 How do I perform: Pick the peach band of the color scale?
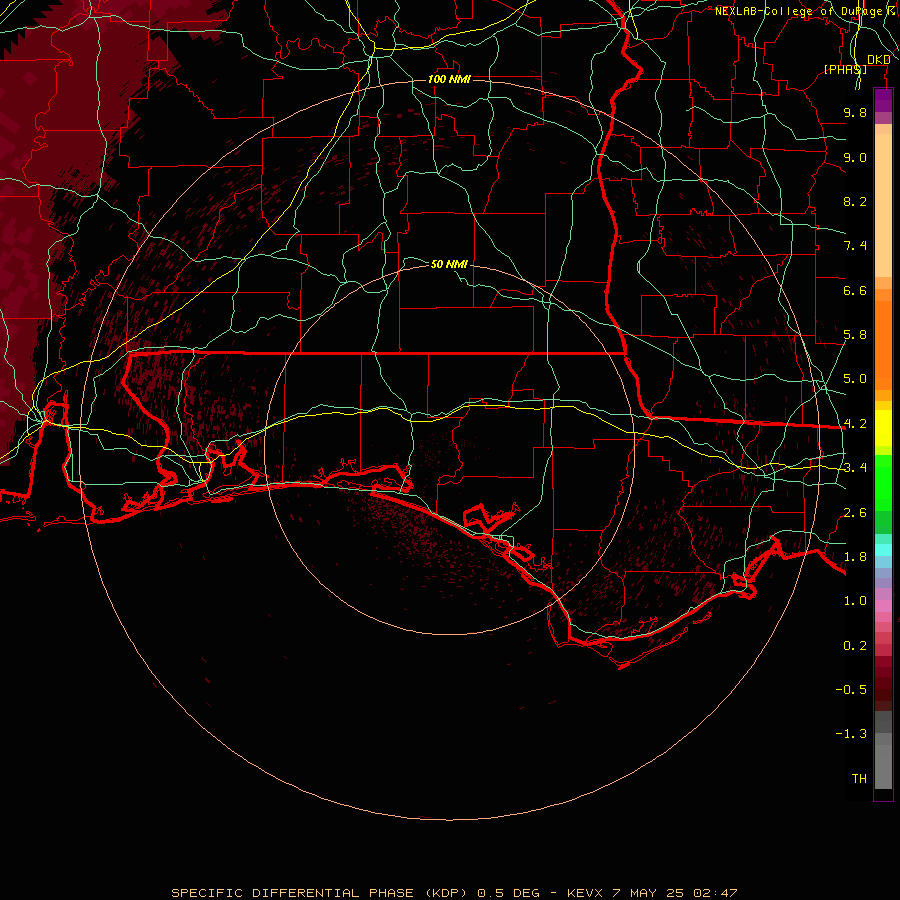[883, 205]
